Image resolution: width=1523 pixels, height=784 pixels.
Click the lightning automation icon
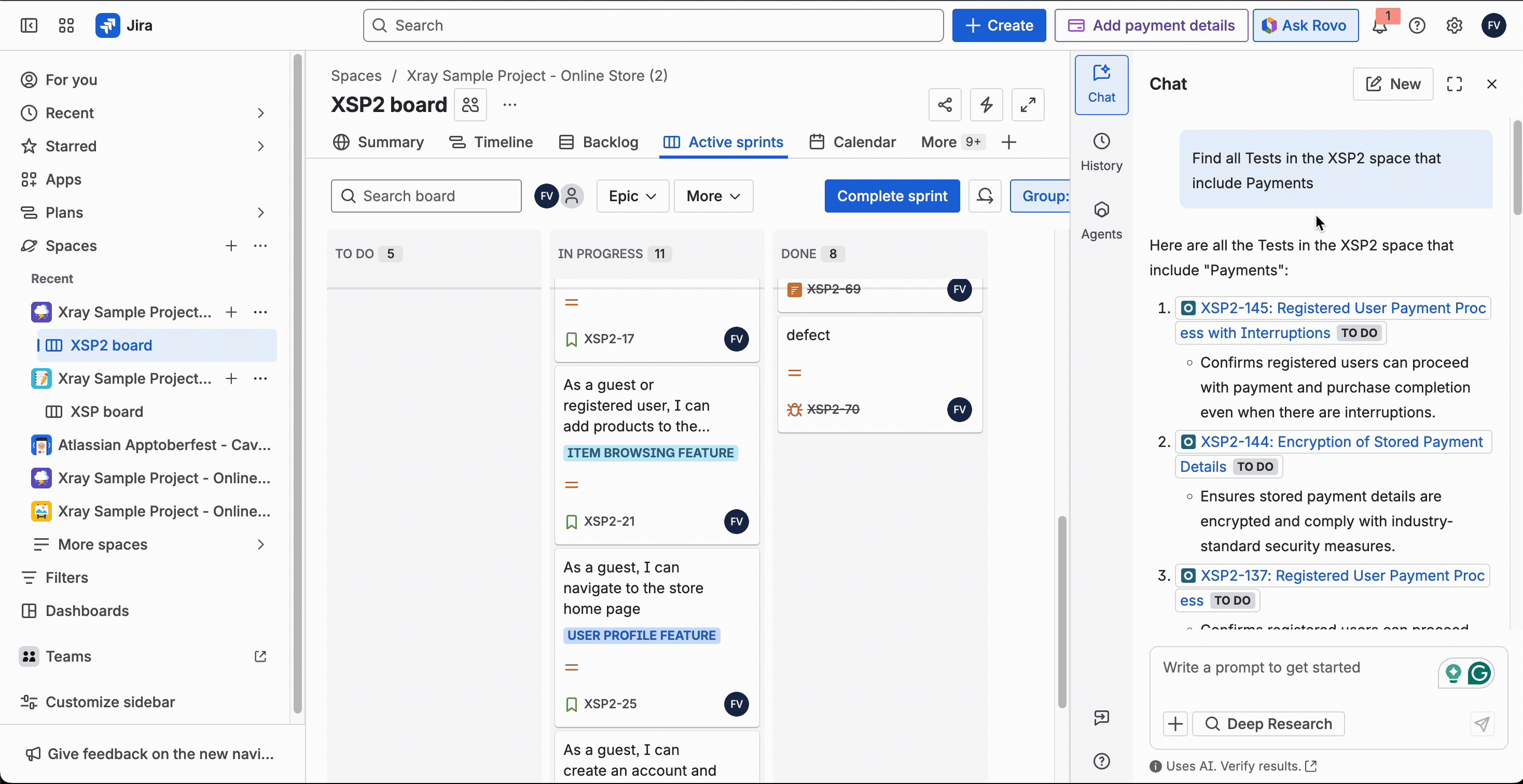click(986, 105)
